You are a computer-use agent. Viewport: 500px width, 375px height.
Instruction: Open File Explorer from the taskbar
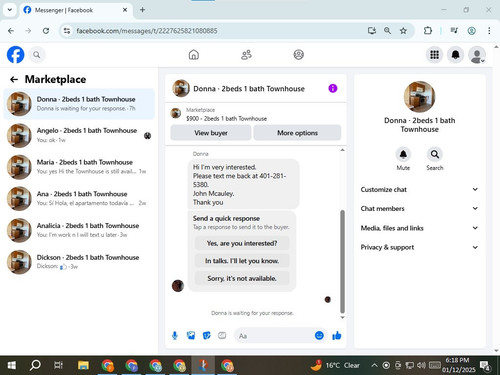tap(83, 365)
